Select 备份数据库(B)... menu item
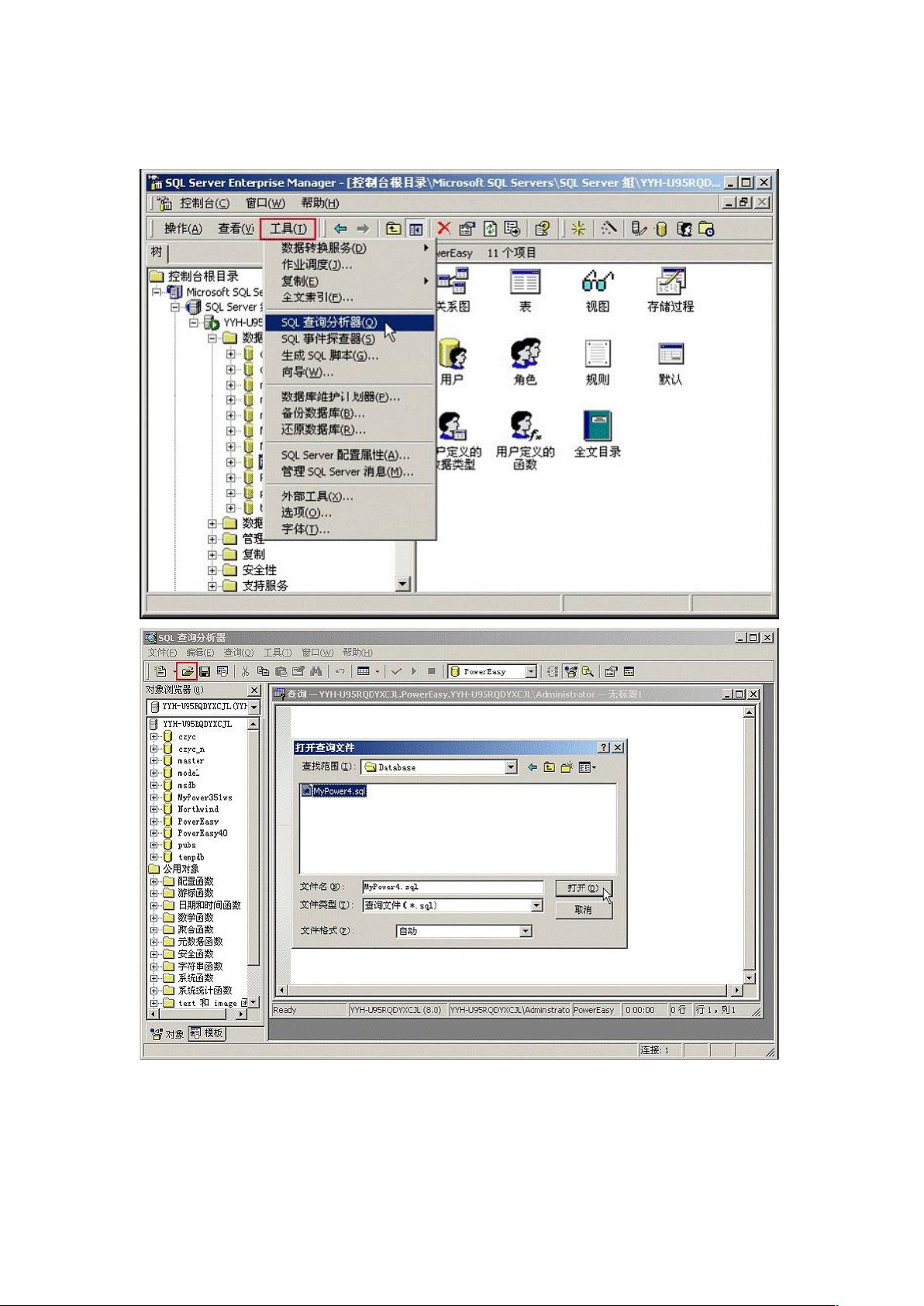924x1306 pixels. [350, 413]
